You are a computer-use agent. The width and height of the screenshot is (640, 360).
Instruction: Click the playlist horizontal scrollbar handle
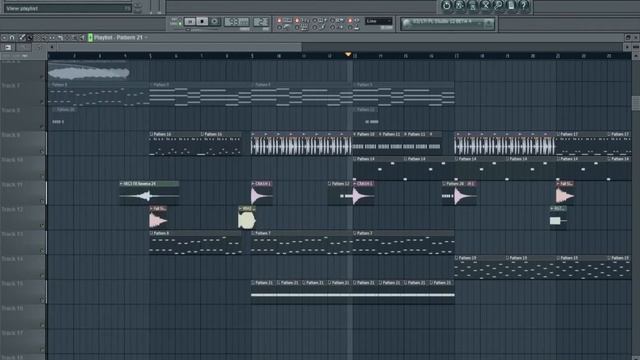tap(180, 47)
